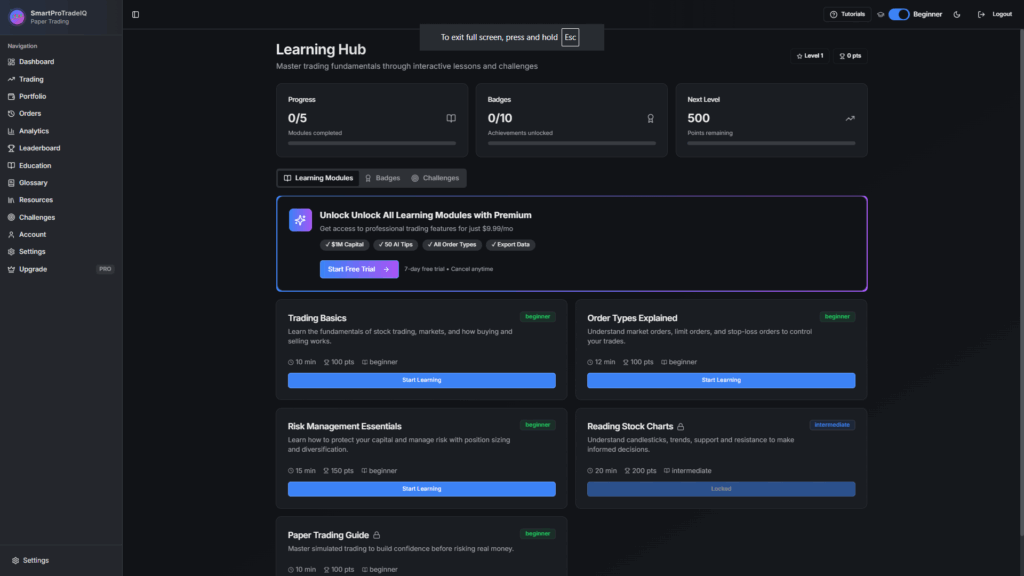Image resolution: width=1024 pixels, height=576 pixels.
Task: Open Leaderboard in the sidebar navigation
Action: pos(39,148)
